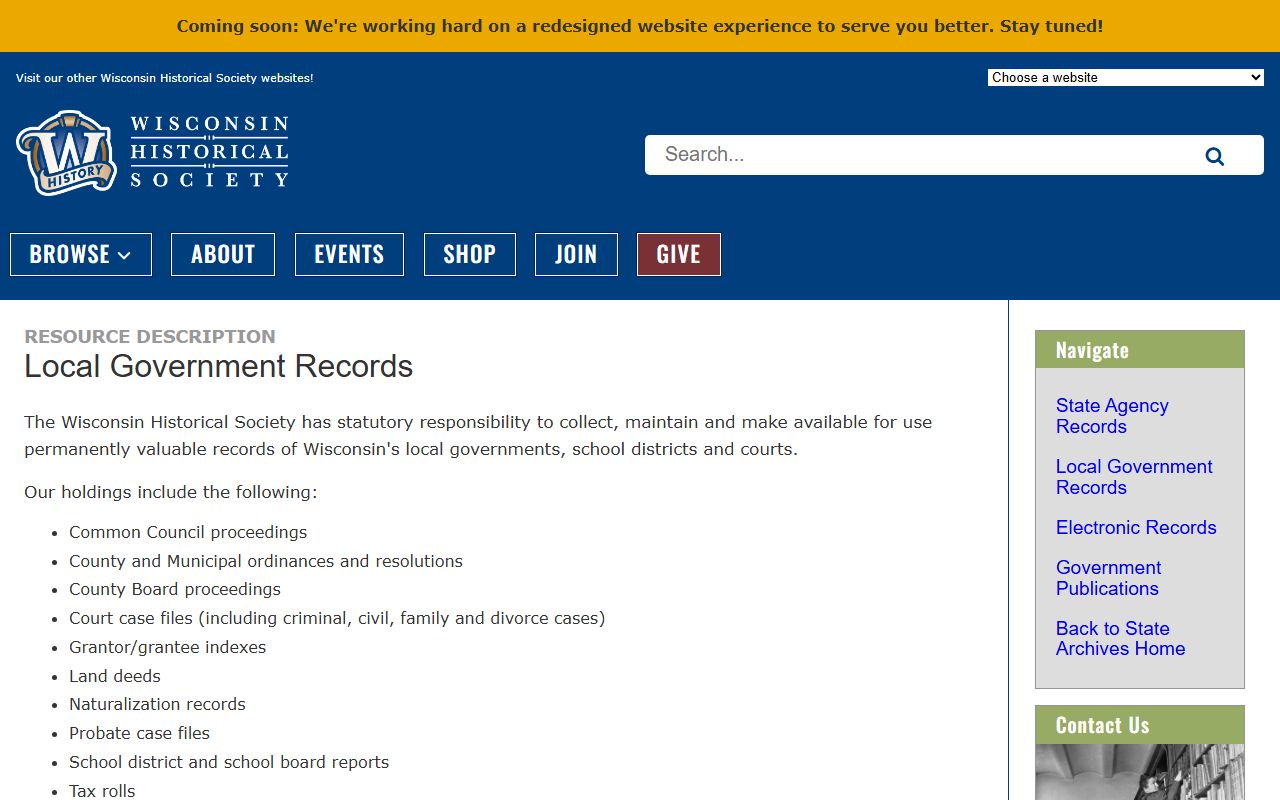The width and height of the screenshot is (1280, 800).
Task: Open the About menu item
Action: [223, 254]
